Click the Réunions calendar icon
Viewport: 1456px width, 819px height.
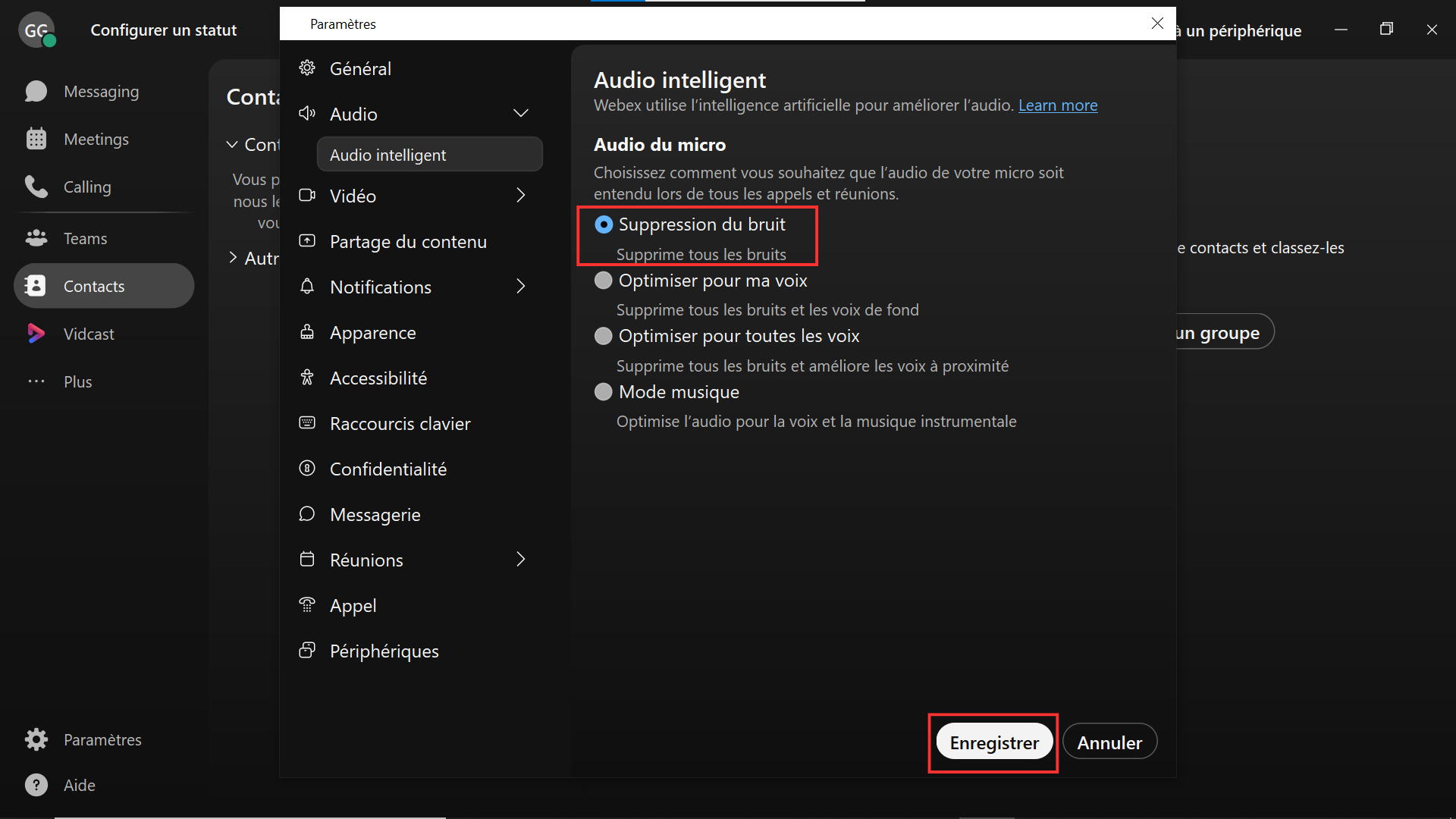coord(307,560)
